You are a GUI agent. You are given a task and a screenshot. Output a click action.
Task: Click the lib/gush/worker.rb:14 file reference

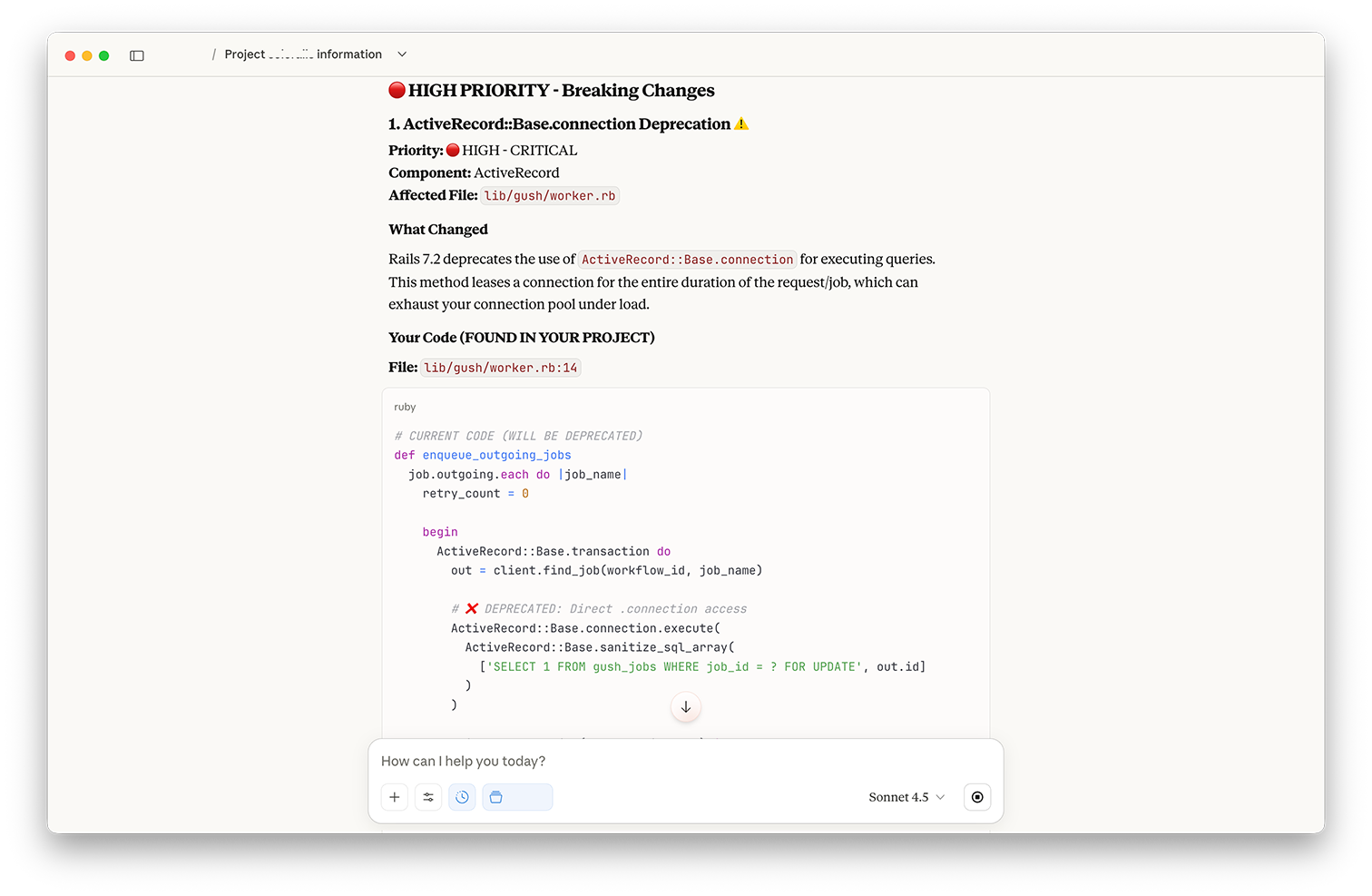[x=500, y=368]
